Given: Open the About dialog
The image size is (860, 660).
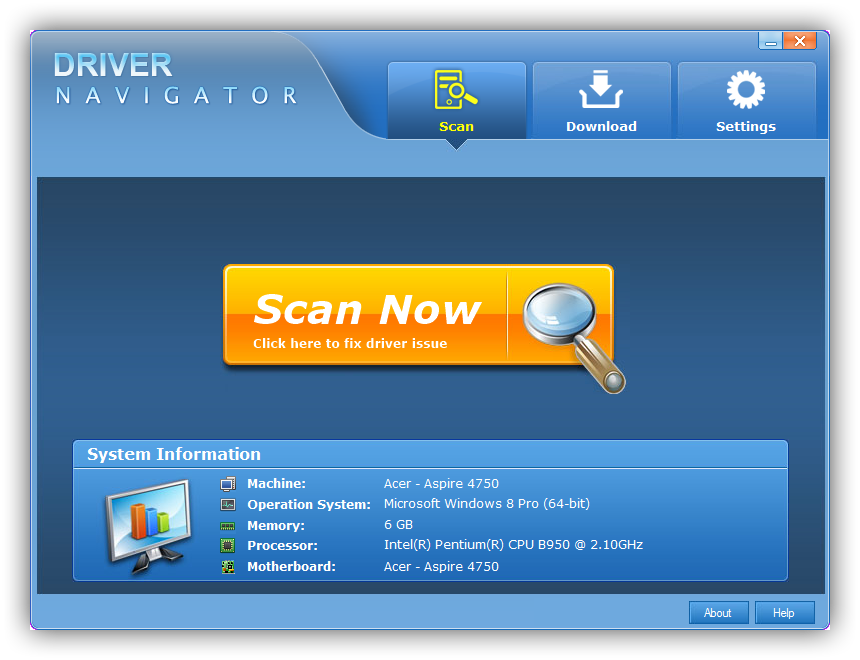Looking at the screenshot, I should [x=718, y=613].
